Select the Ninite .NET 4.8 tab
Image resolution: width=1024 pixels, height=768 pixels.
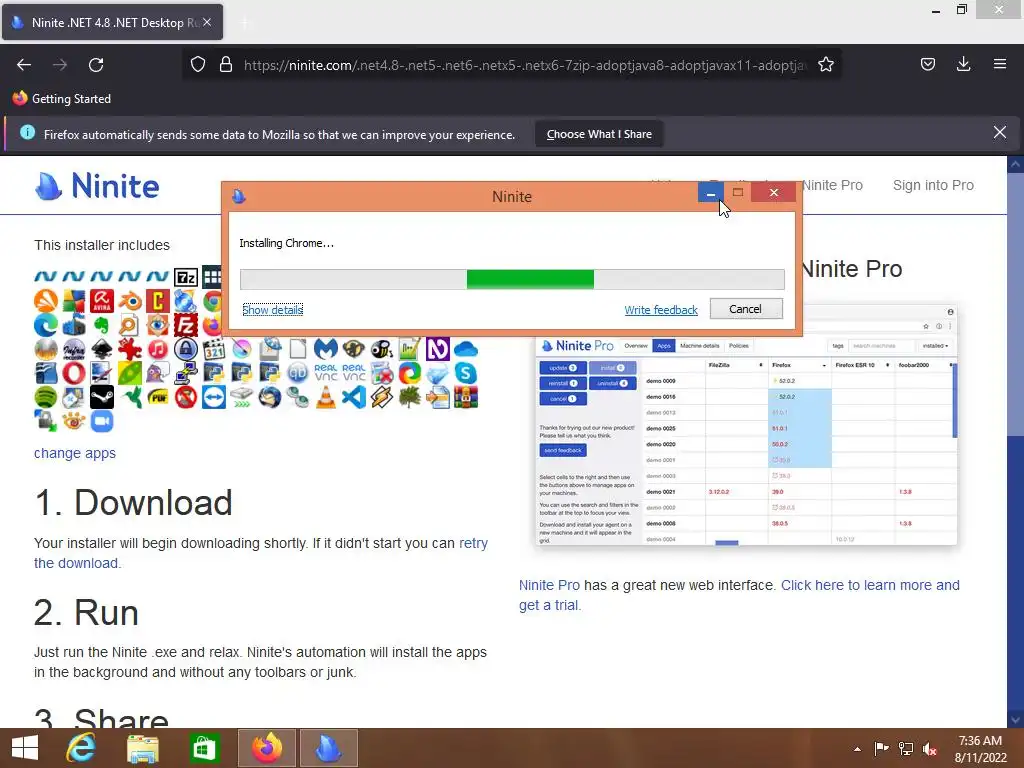pos(112,22)
